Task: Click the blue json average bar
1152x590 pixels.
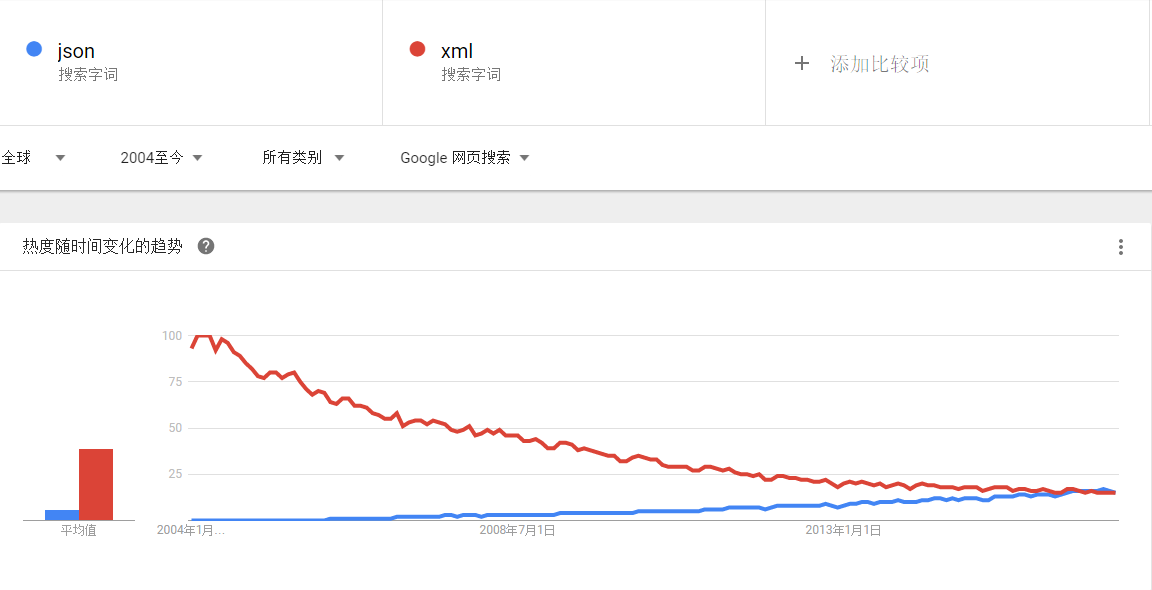Action: pyautogui.click(x=62, y=514)
